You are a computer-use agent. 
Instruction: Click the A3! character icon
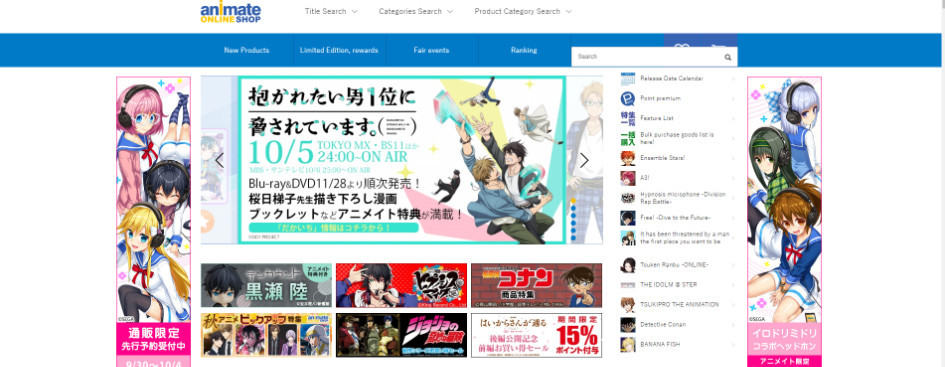pyautogui.click(x=628, y=178)
